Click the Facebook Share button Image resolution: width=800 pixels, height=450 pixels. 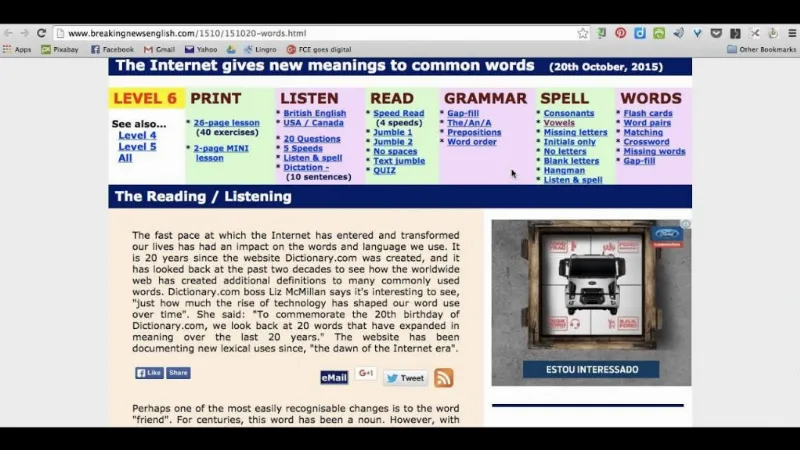[x=178, y=373]
